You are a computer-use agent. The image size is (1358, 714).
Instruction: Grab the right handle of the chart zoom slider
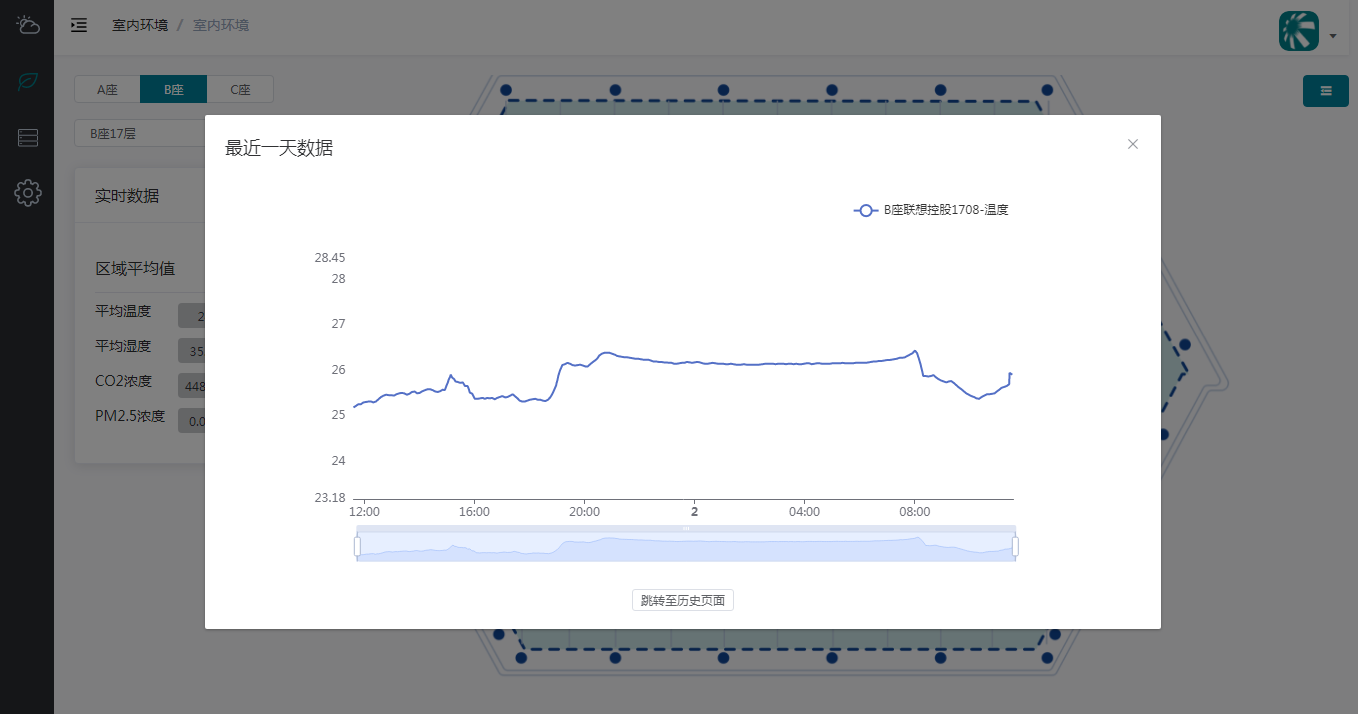[x=1015, y=546]
